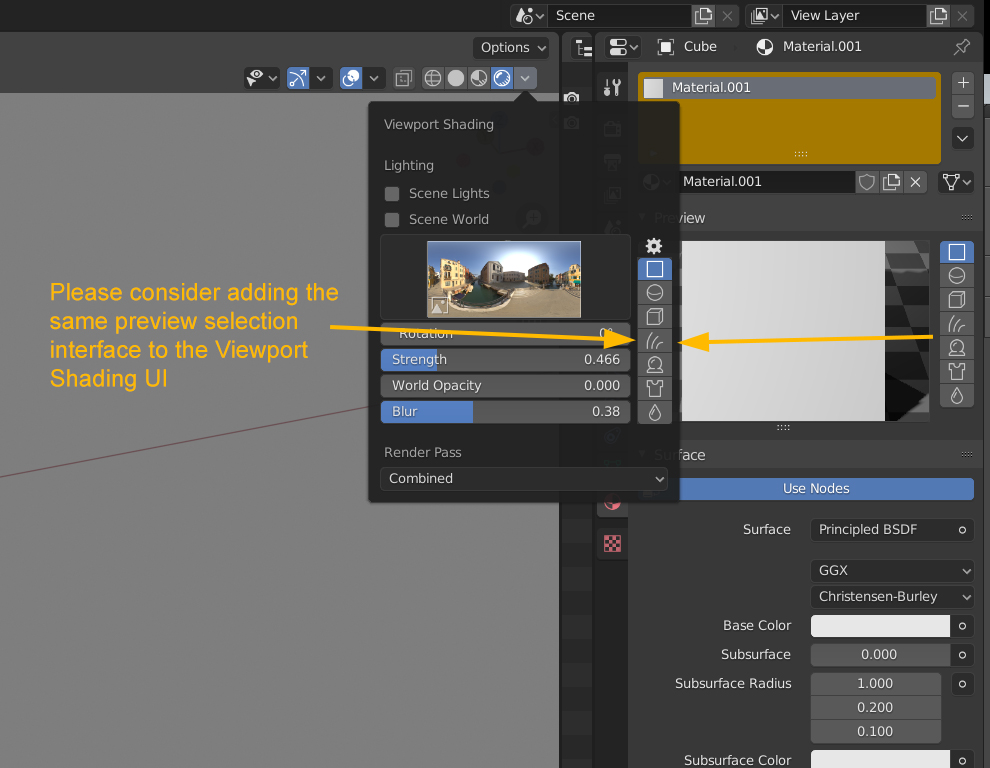Duplicate Material.001 with the new material icon

pyautogui.click(x=891, y=183)
